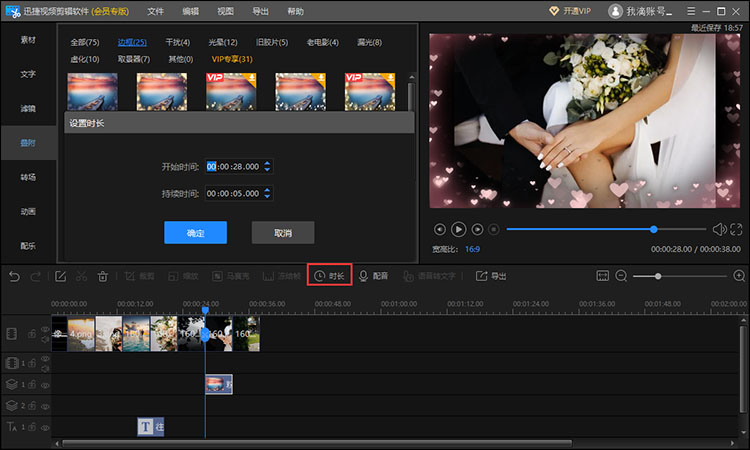Play the preview video
750x450 pixels.
[458, 230]
